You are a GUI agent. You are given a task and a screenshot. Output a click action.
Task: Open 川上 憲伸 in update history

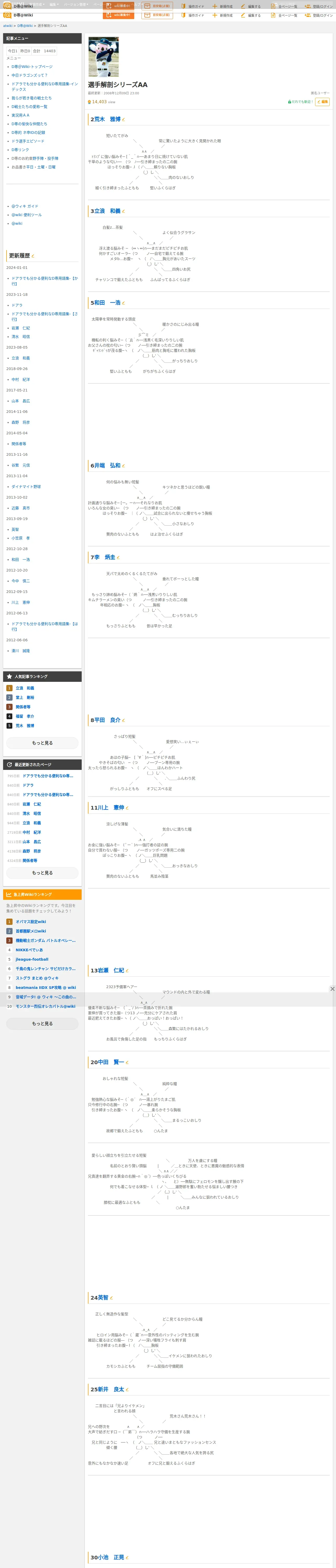[21, 603]
